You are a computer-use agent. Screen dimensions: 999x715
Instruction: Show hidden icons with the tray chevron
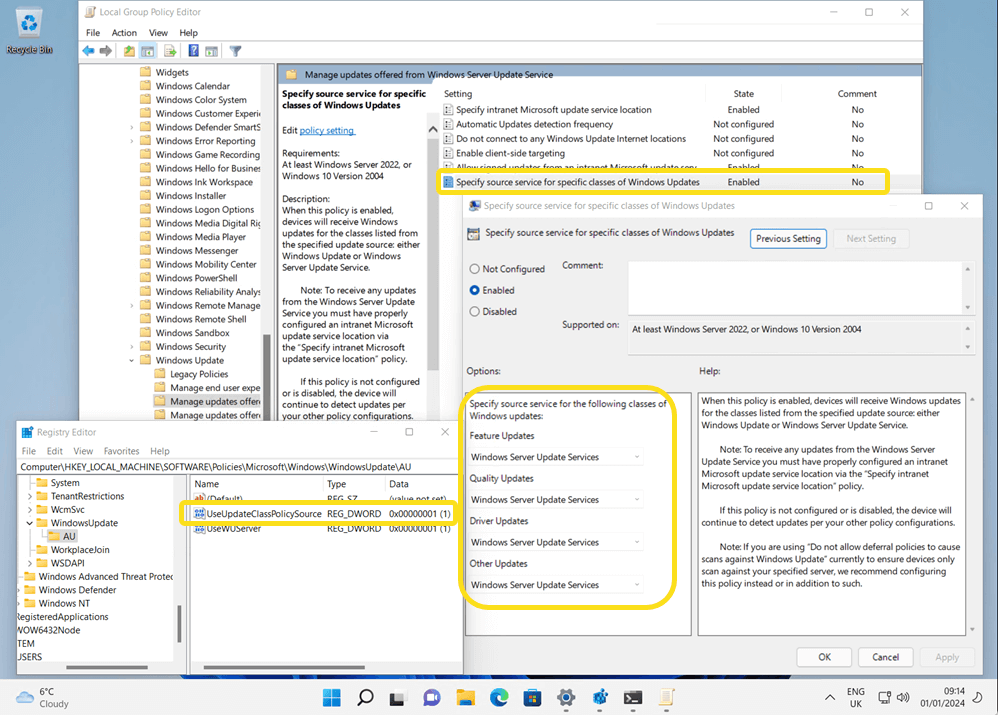[830, 698]
